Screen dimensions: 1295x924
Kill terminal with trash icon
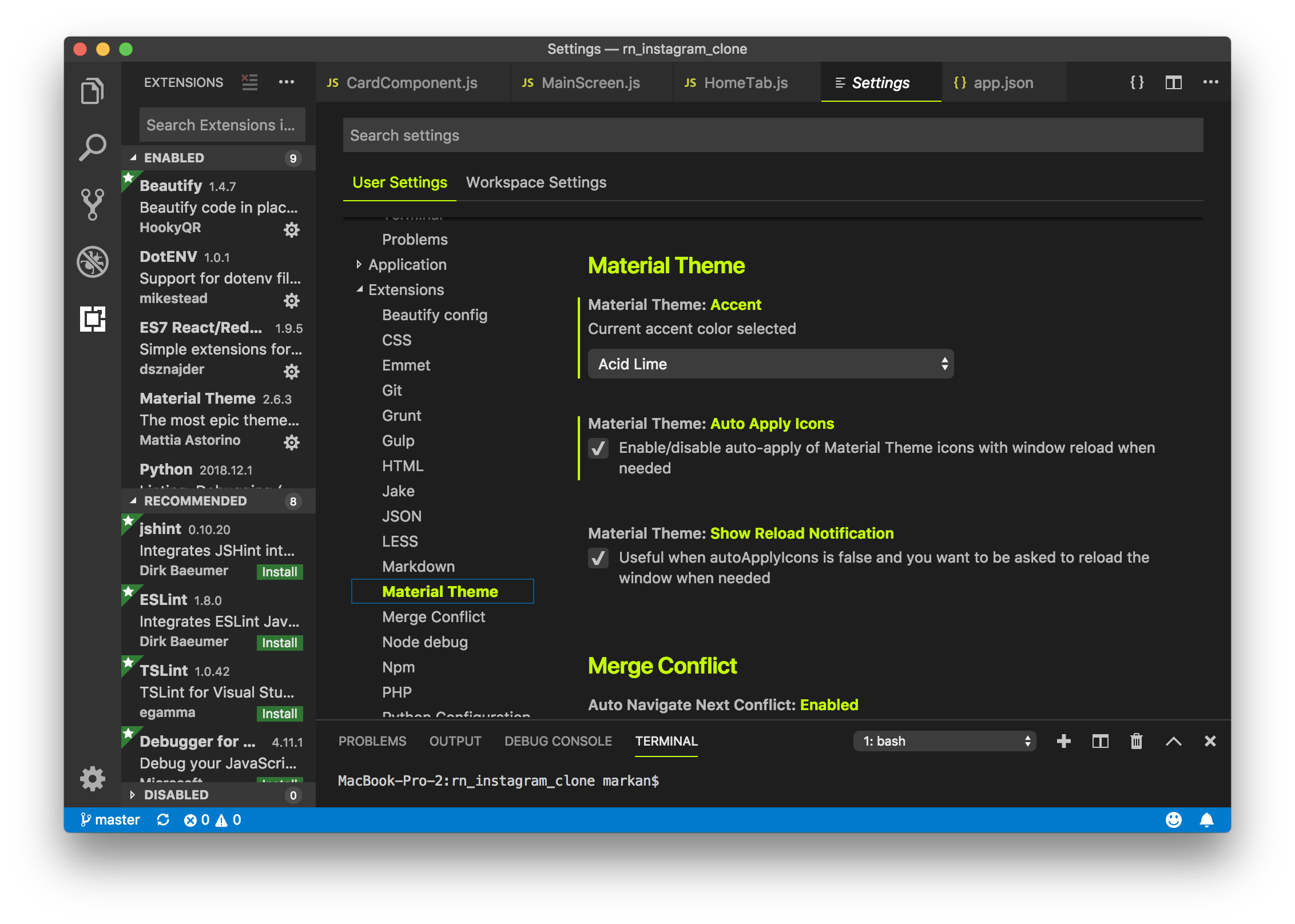(x=1136, y=741)
